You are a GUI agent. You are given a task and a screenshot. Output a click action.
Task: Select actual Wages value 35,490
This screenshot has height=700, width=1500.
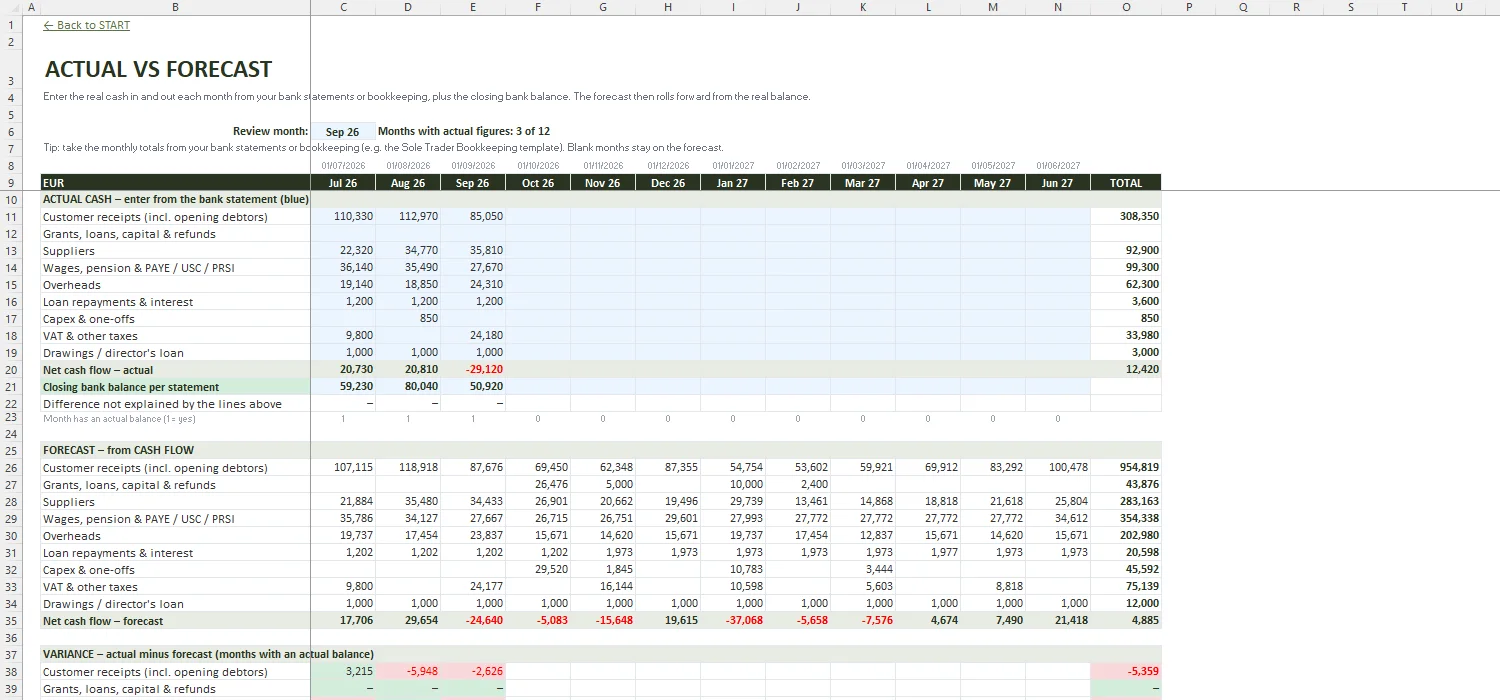tap(408, 268)
